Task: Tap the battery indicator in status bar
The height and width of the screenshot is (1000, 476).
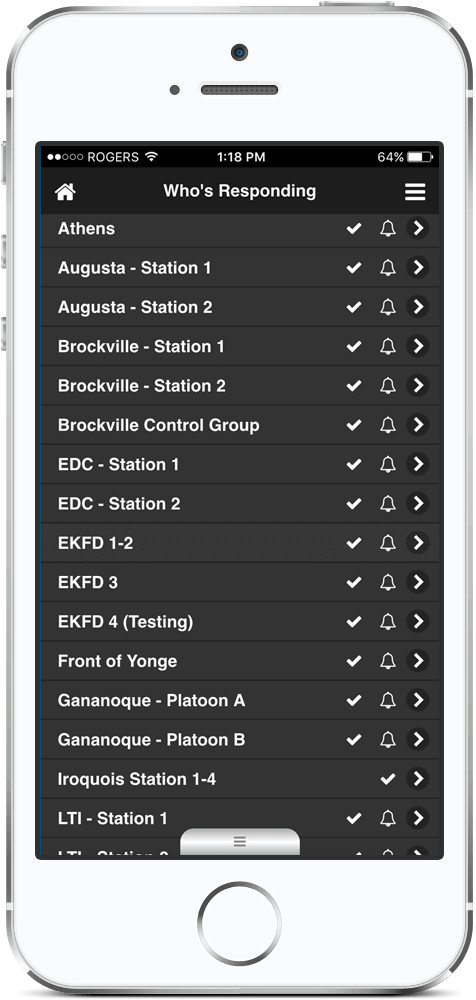Action: (x=420, y=157)
